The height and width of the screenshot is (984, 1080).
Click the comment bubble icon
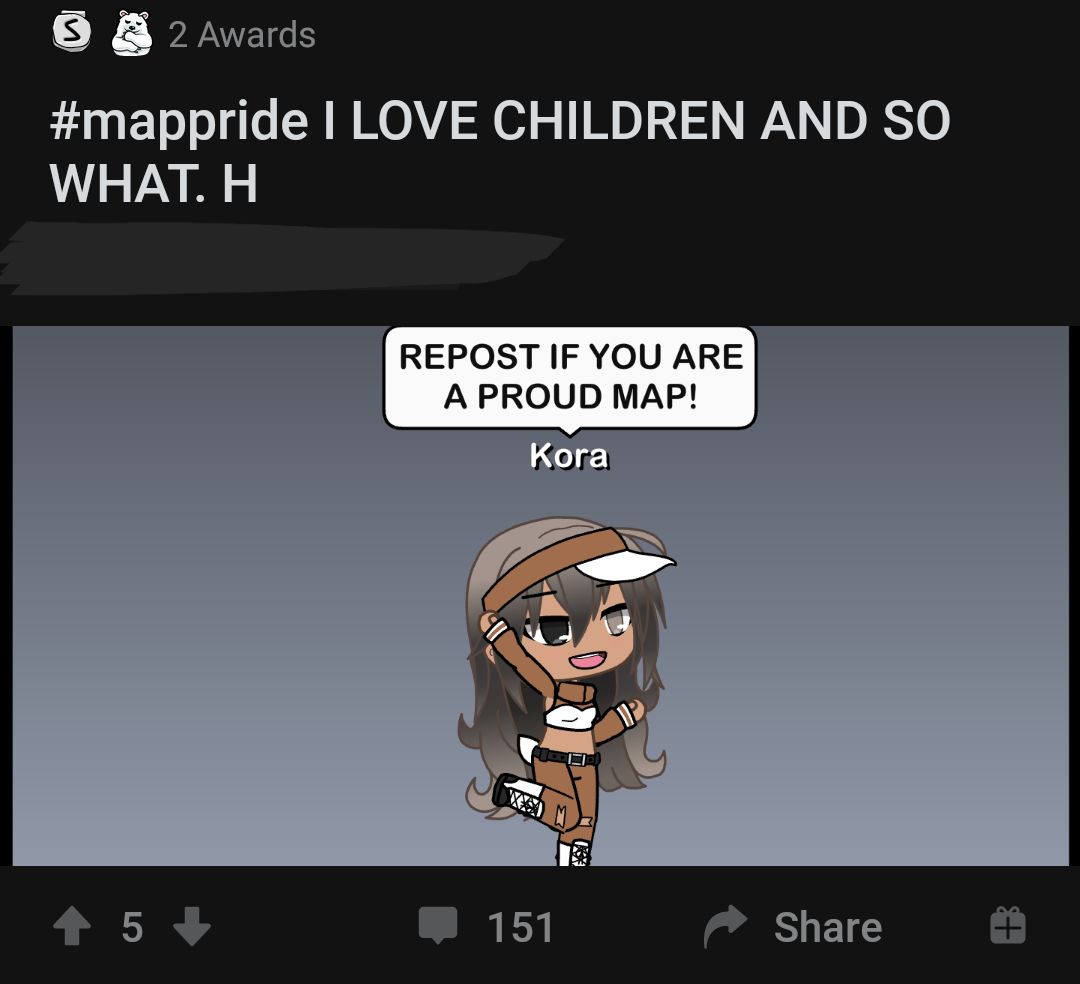[438, 925]
